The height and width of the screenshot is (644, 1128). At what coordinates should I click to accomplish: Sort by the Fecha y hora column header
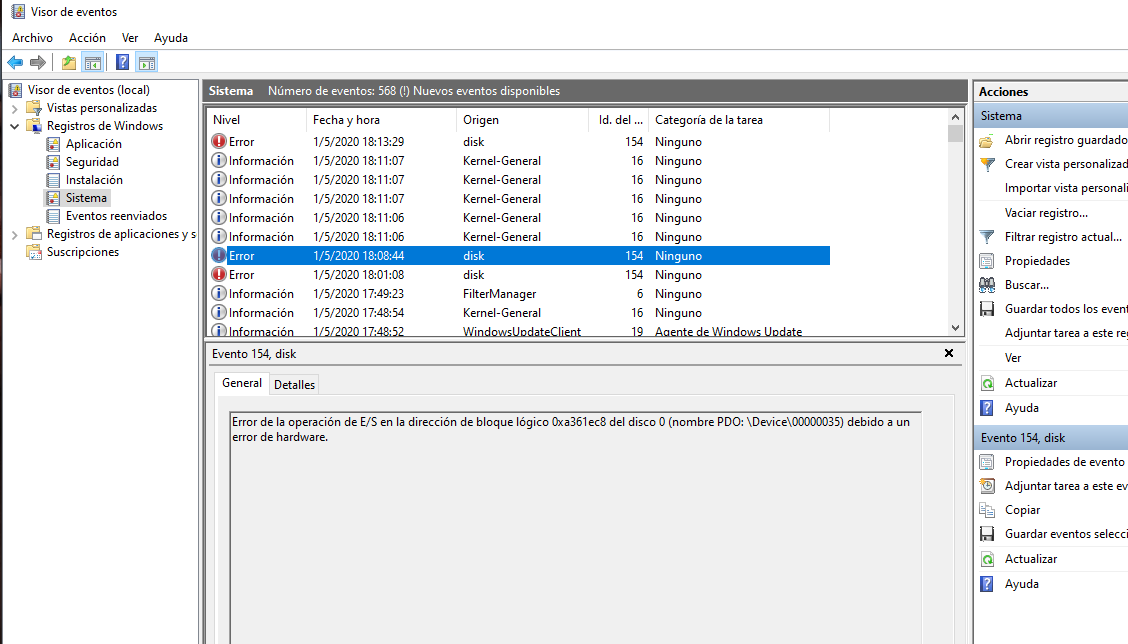(381, 120)
